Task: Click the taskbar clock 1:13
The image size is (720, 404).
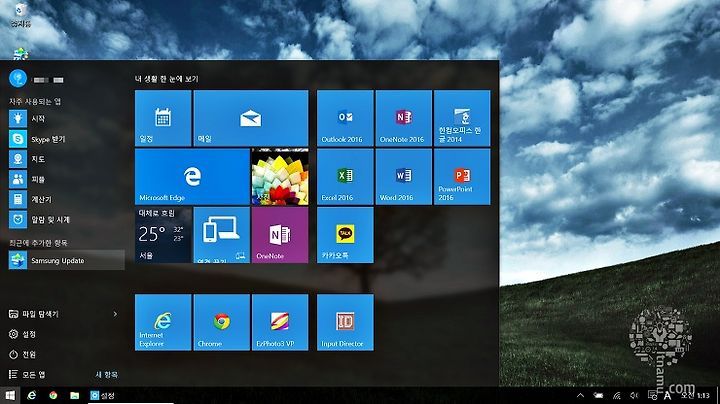Action: [696, 395]
